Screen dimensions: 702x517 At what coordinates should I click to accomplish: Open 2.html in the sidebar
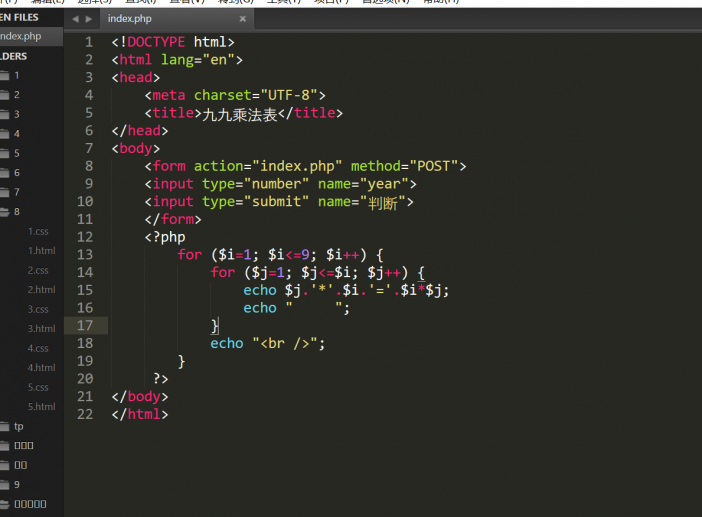click(x=42, y=290)
